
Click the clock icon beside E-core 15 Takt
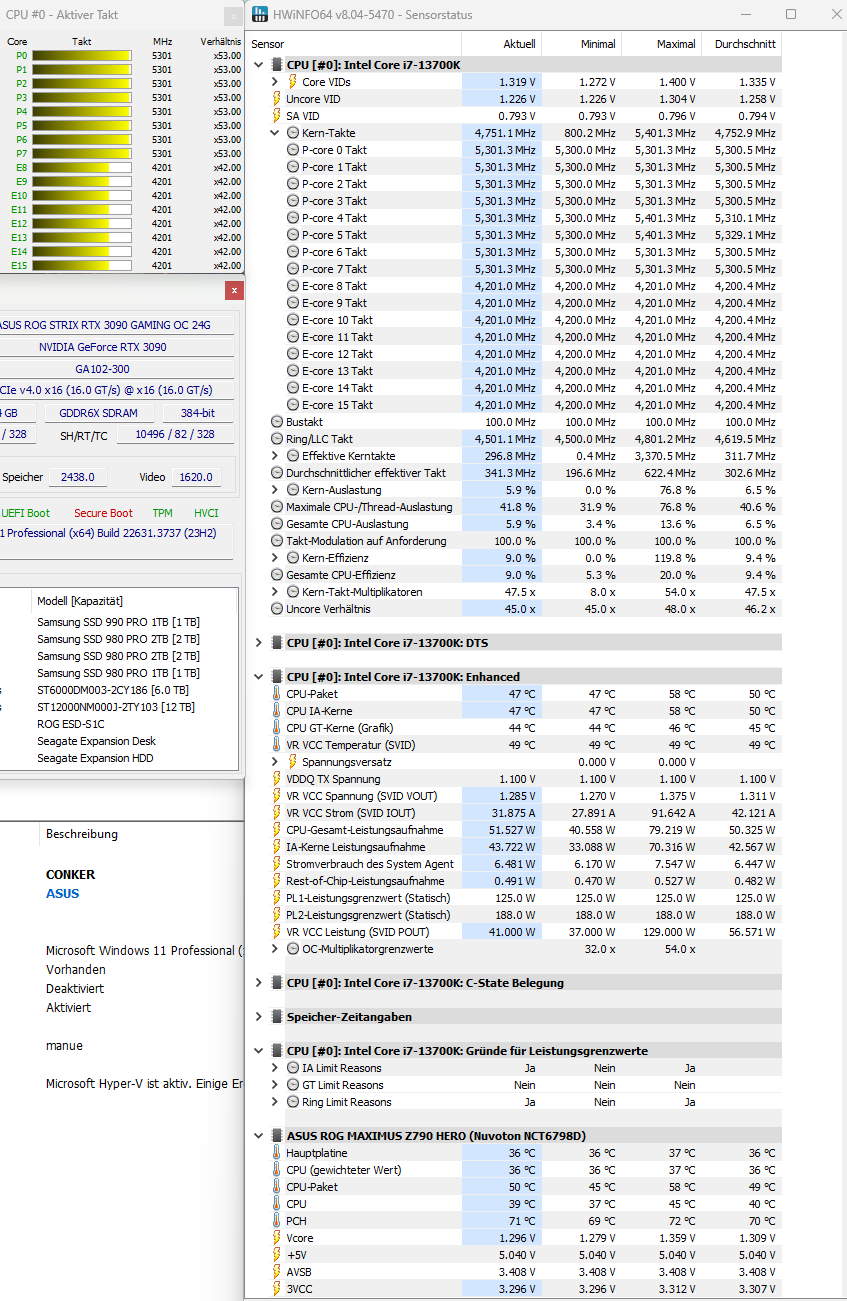[293, 405]
